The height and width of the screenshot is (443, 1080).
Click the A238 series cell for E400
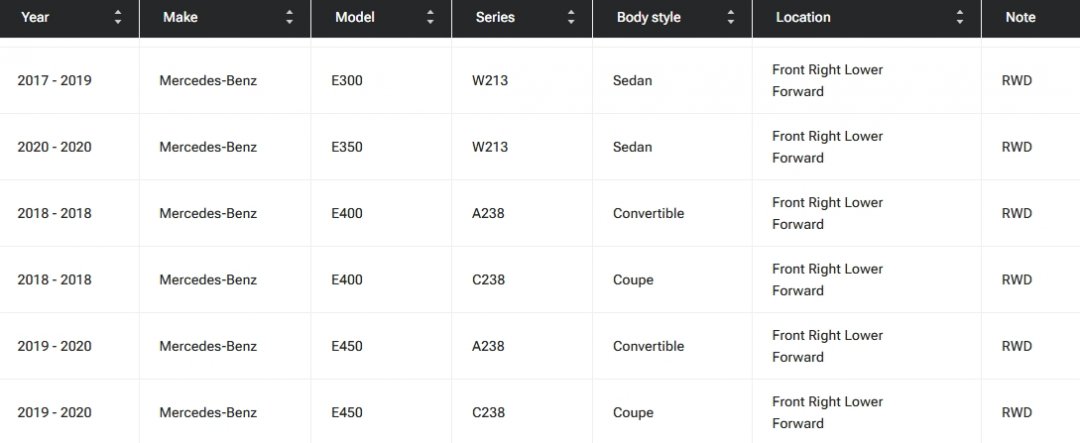[490, 213]
